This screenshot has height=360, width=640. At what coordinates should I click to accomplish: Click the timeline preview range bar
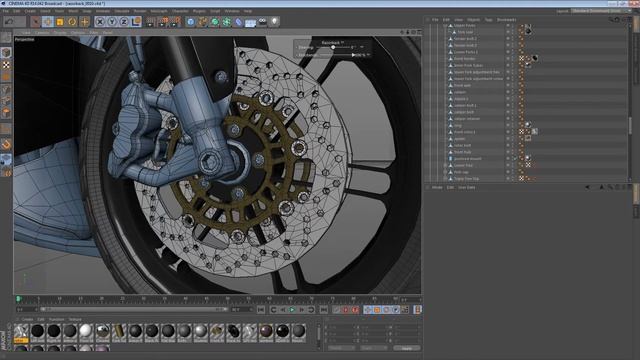133,309
